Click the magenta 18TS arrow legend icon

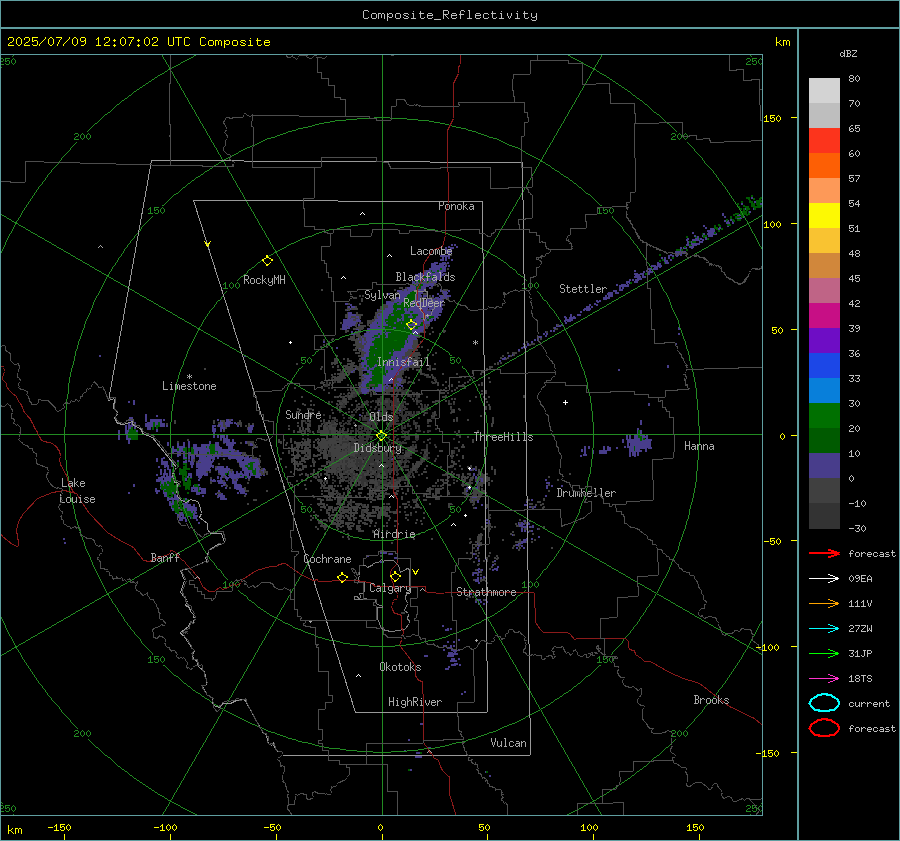[824, 679]
